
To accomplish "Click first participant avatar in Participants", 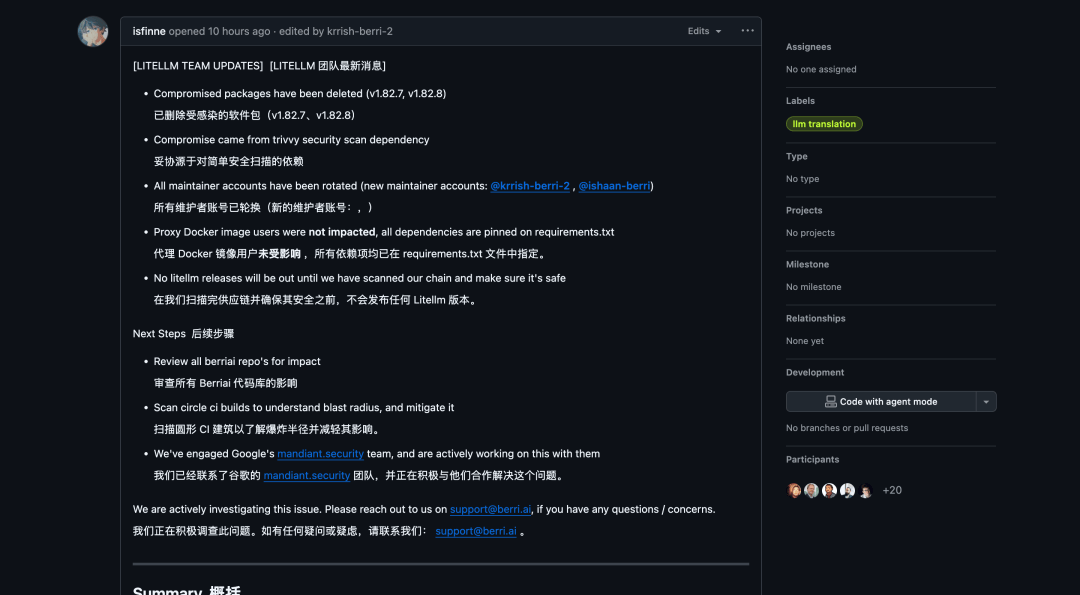I will pos(795,490).
